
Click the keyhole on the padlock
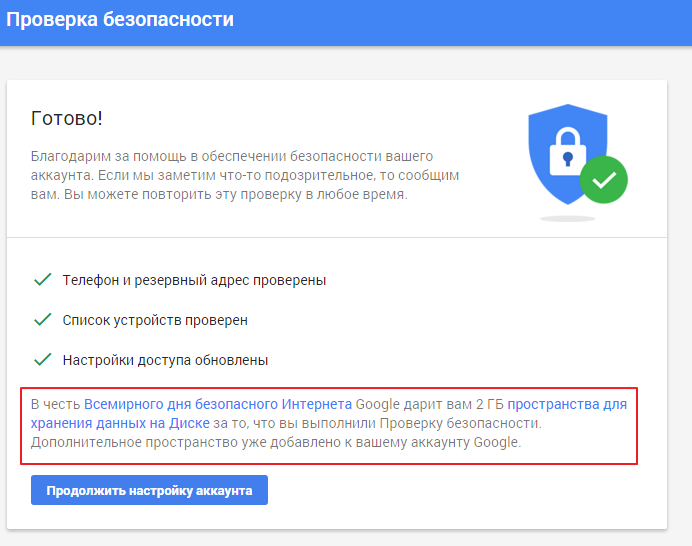[x=568, y=159]
